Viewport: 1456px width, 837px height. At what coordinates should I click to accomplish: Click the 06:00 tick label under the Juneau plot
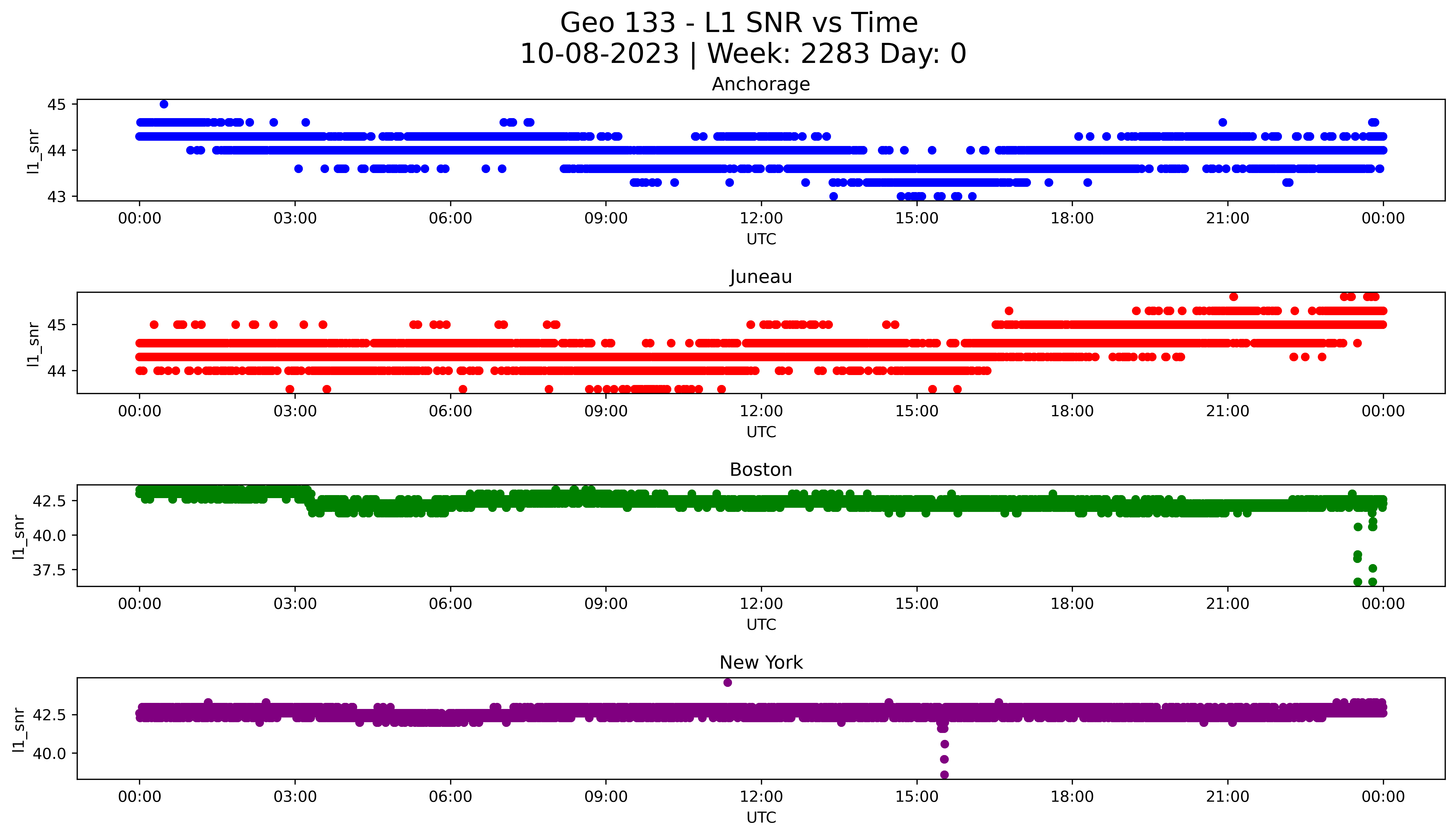[x=451, y=411]
